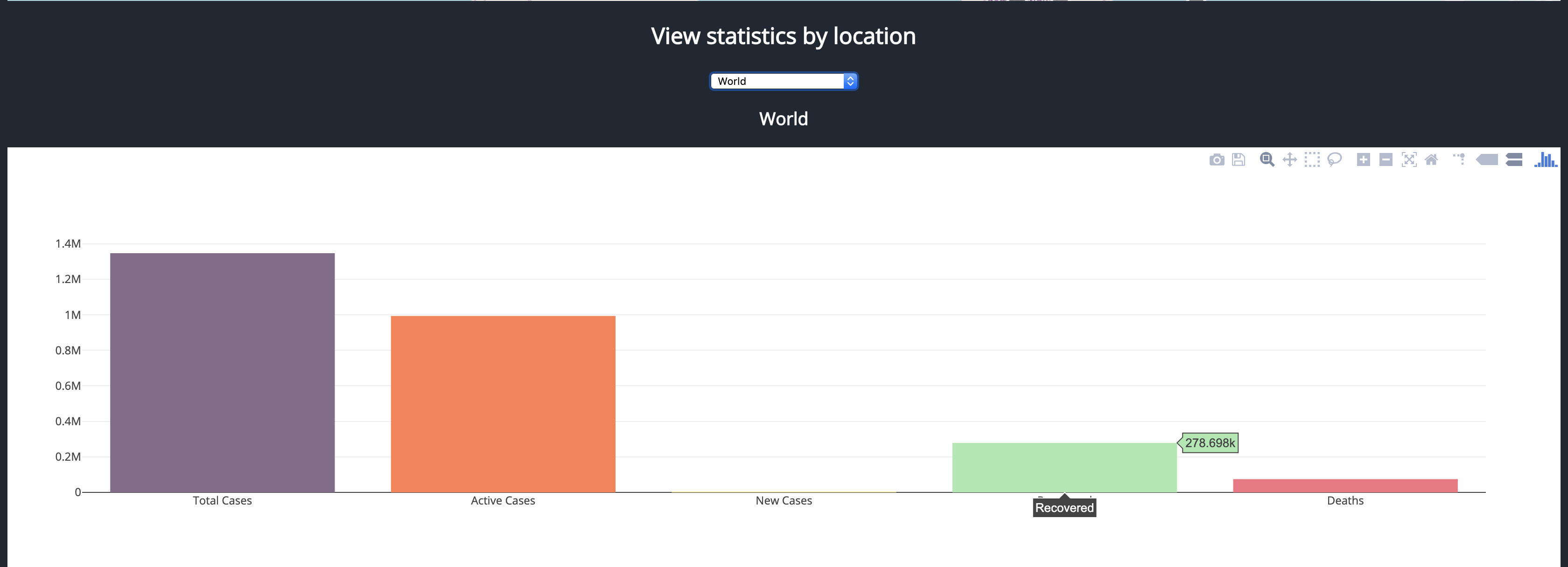Toggle spike lines on the chart
This screenshot has height=567, width=1568.
coord(1459,160)
